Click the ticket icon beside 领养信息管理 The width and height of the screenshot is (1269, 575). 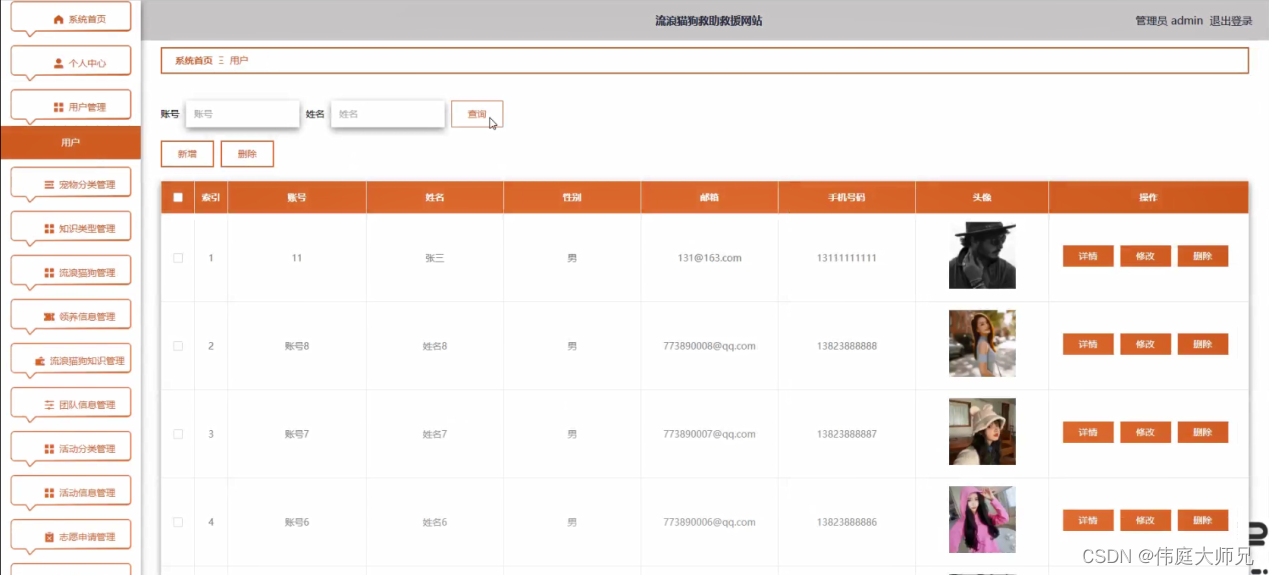pyautogui.click(x=49, y=317)
